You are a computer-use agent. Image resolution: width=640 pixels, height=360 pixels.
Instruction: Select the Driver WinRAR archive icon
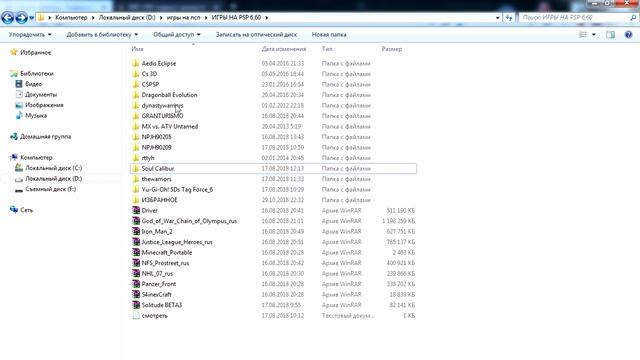(x=136, y=210)
